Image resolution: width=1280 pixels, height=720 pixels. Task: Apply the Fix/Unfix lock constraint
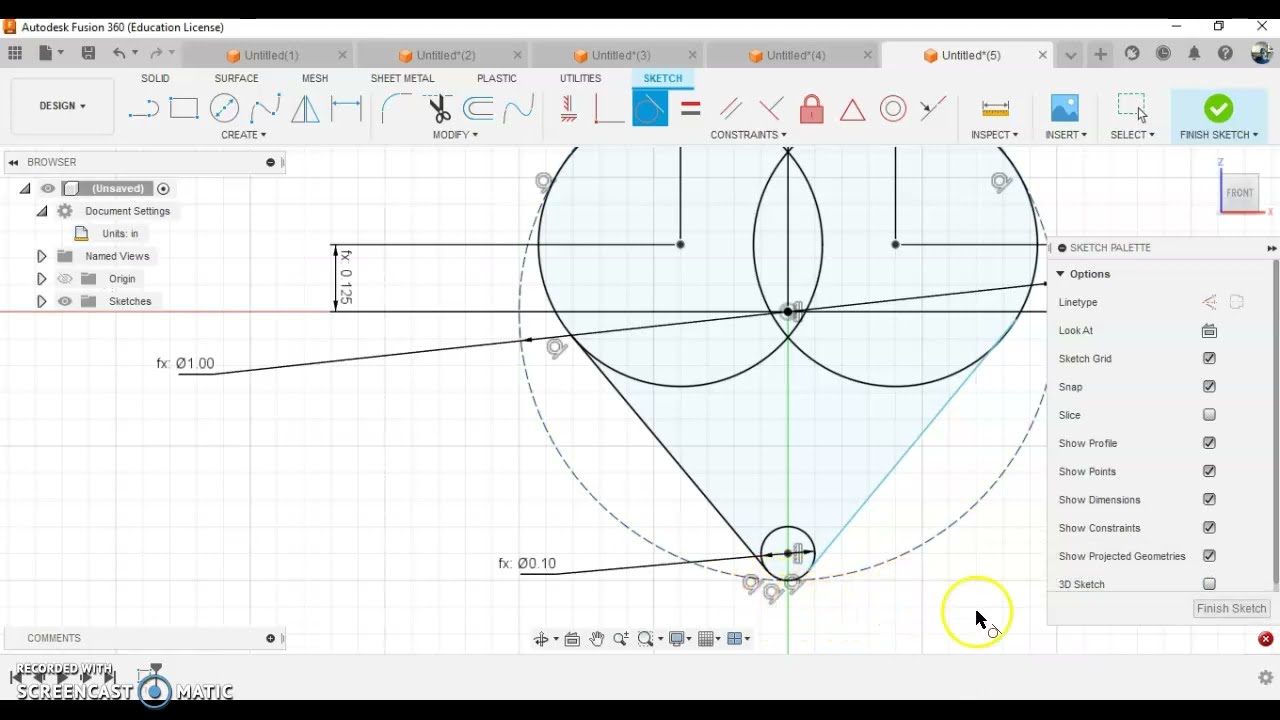812,108
